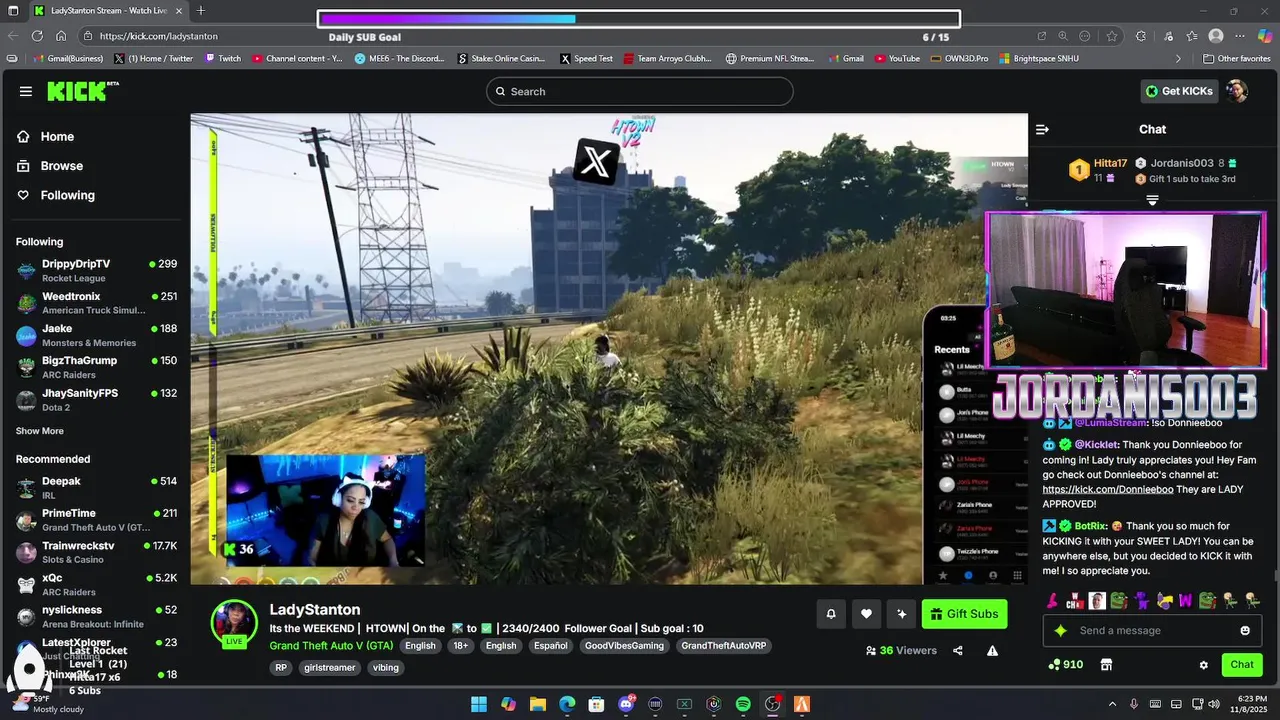Open the channel points shop icon
Image resolution: width=1280 pixels, height=720 pixels.
coord(1106,664)
